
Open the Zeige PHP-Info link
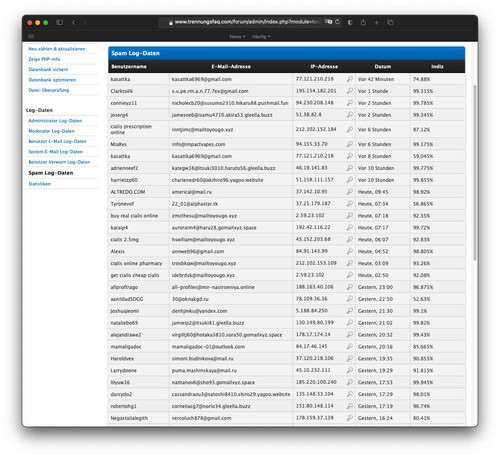point(44,59)
